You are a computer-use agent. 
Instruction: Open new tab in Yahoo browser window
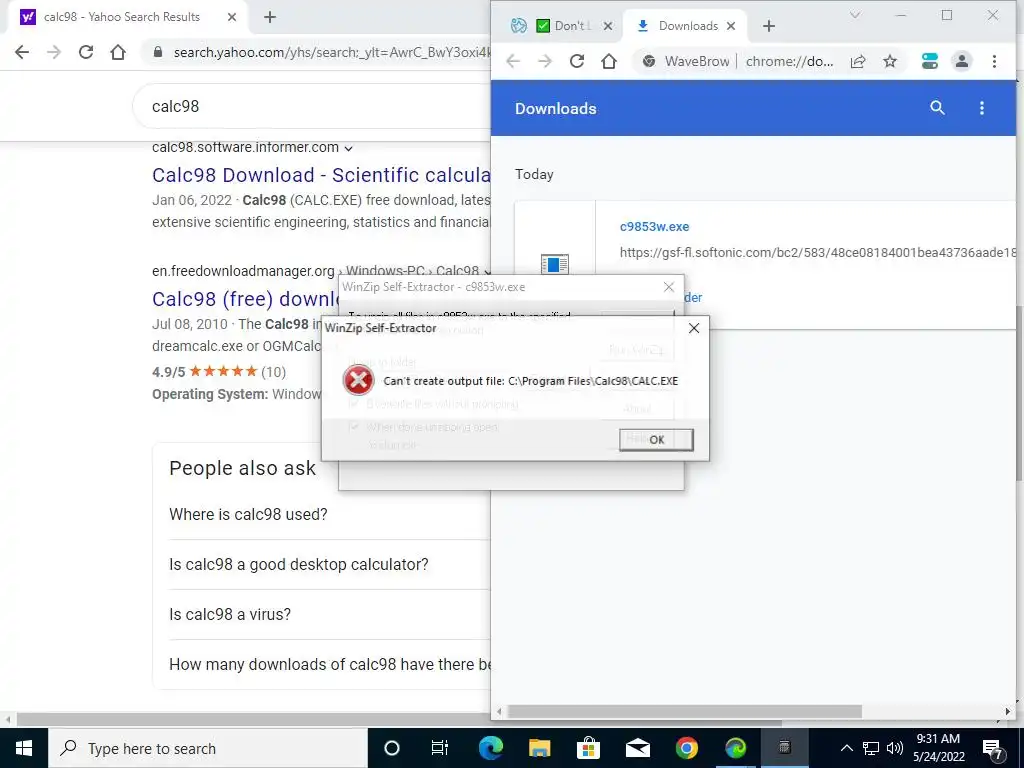tap(270, 17)
